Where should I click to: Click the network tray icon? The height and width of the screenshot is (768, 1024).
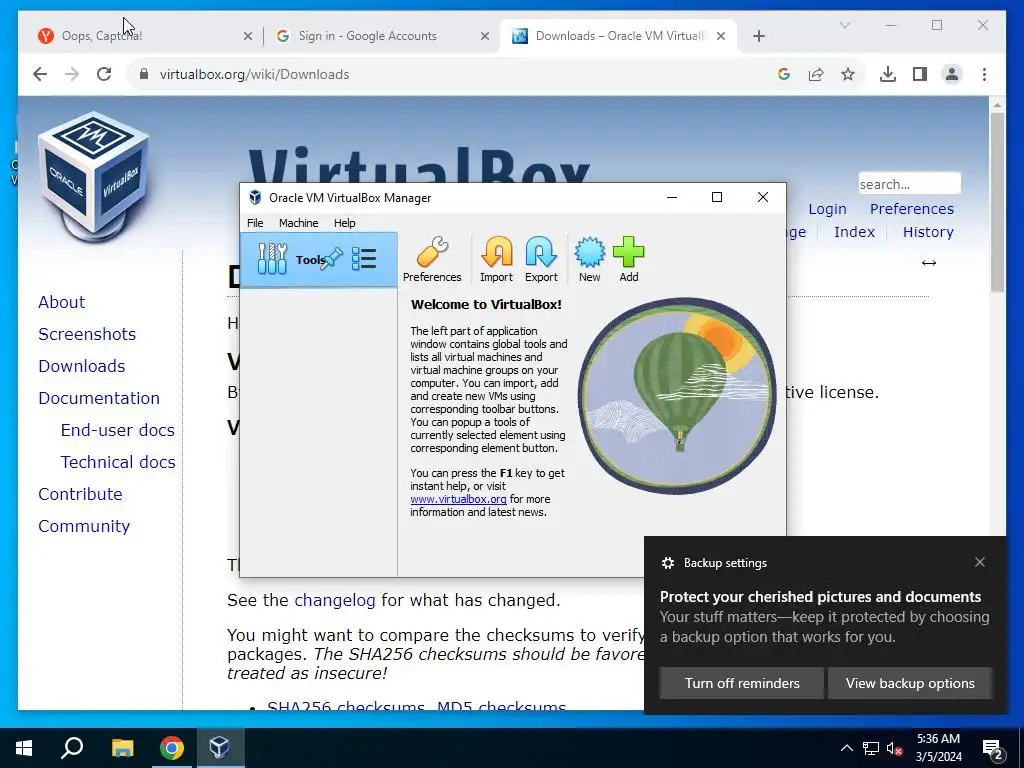pos(871,748)
